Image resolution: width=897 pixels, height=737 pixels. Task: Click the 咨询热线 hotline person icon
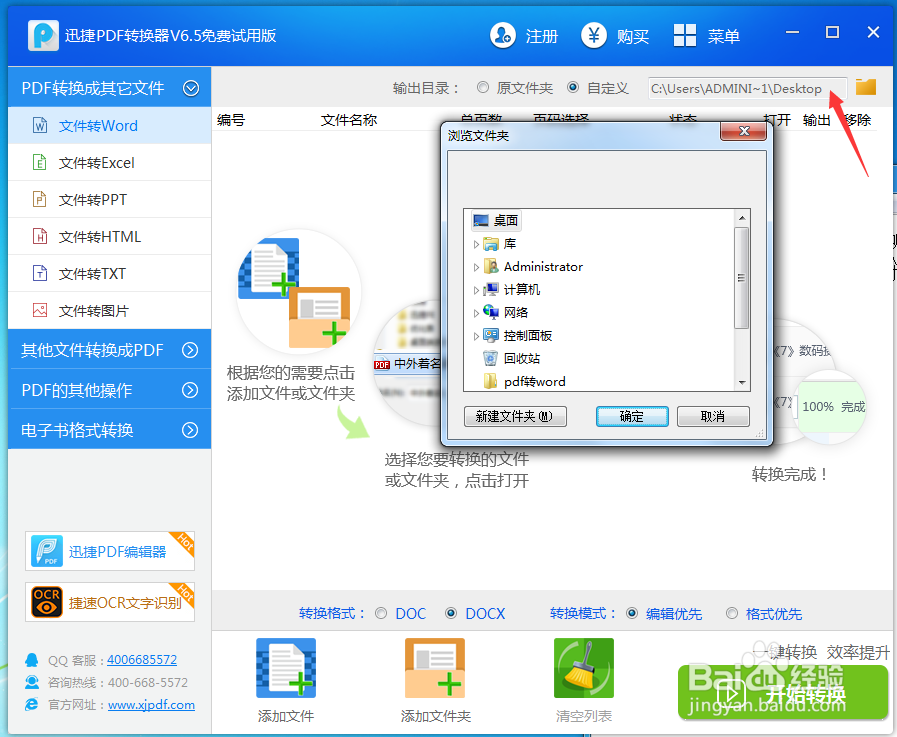31,682
